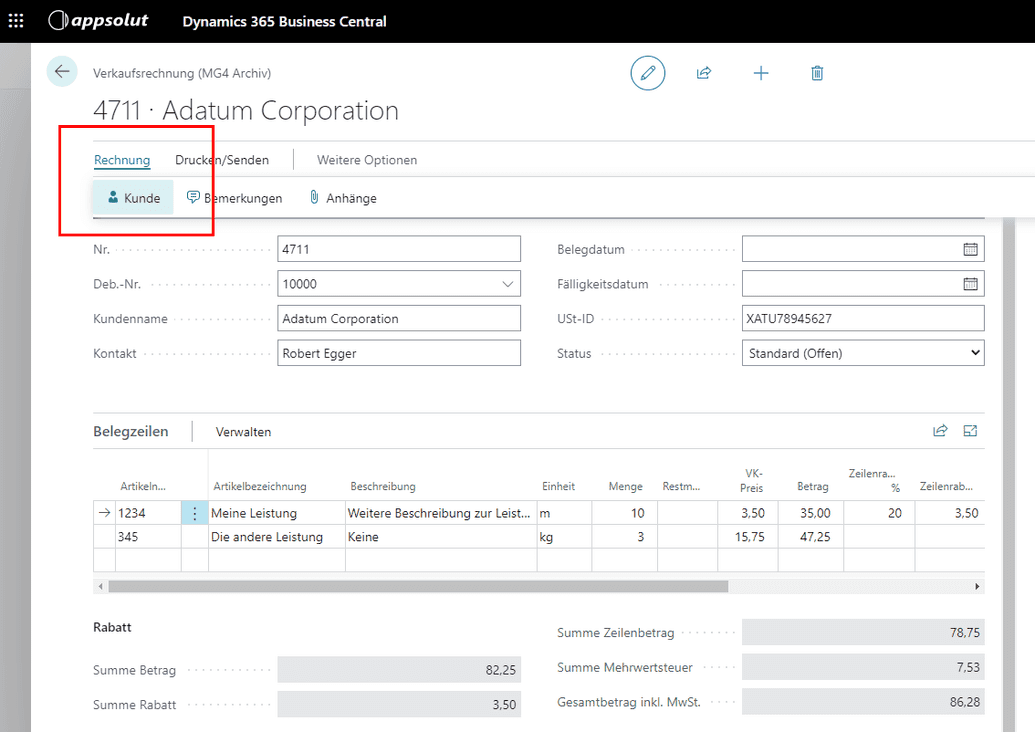The width and height of the screenshot is (1035, 732).
Task: Open the Belegdatum calendar picker
Action: 969,249
